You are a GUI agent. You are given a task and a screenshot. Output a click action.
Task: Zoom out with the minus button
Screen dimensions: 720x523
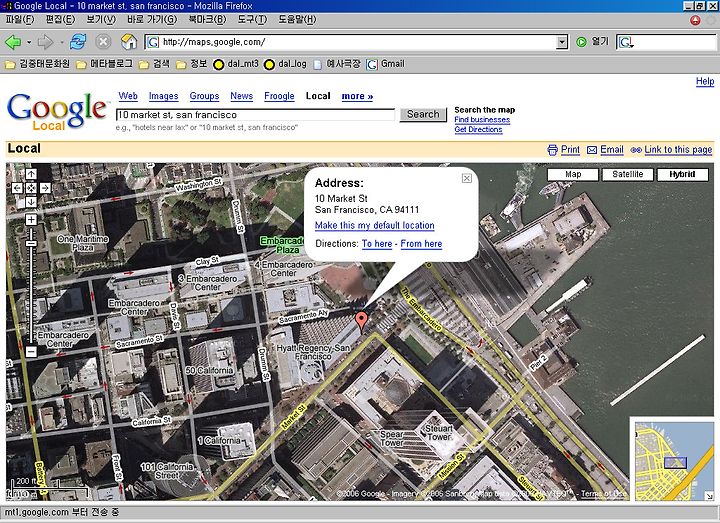pyautogui.click(x=31, y=352)
